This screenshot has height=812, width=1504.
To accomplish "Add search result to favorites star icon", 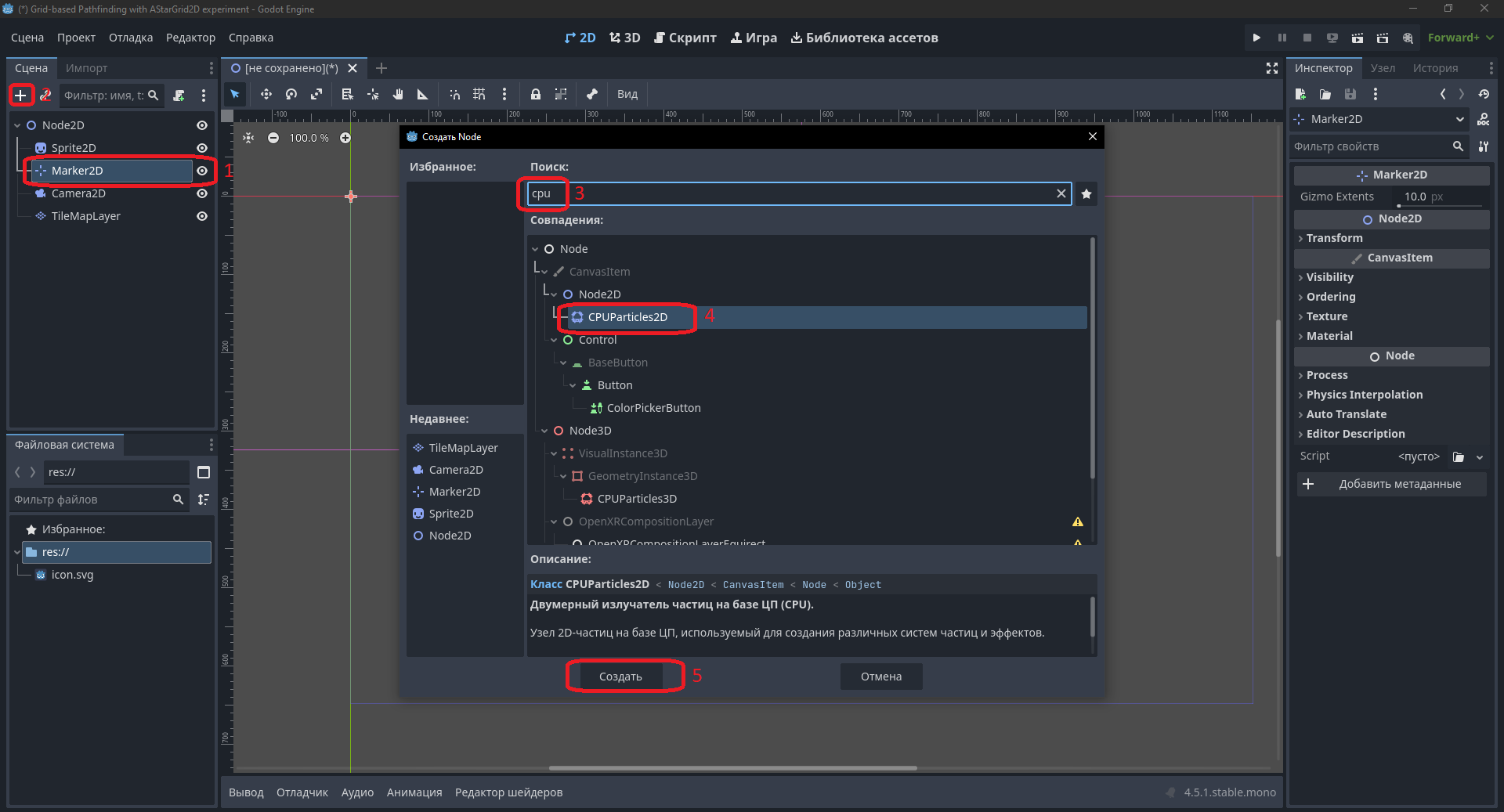I will [x=1086, y=194].
